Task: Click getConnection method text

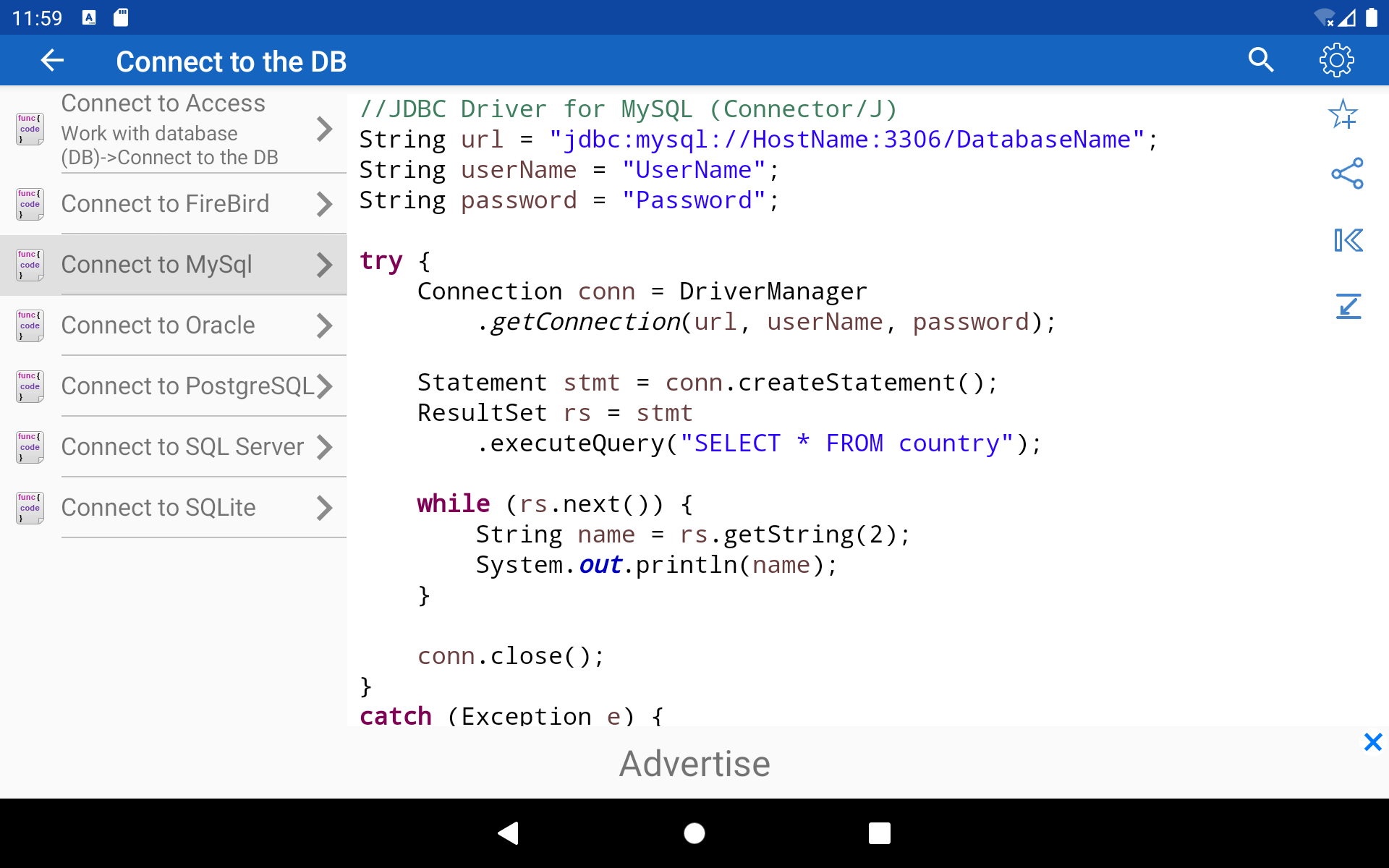Action: [585, 322]
